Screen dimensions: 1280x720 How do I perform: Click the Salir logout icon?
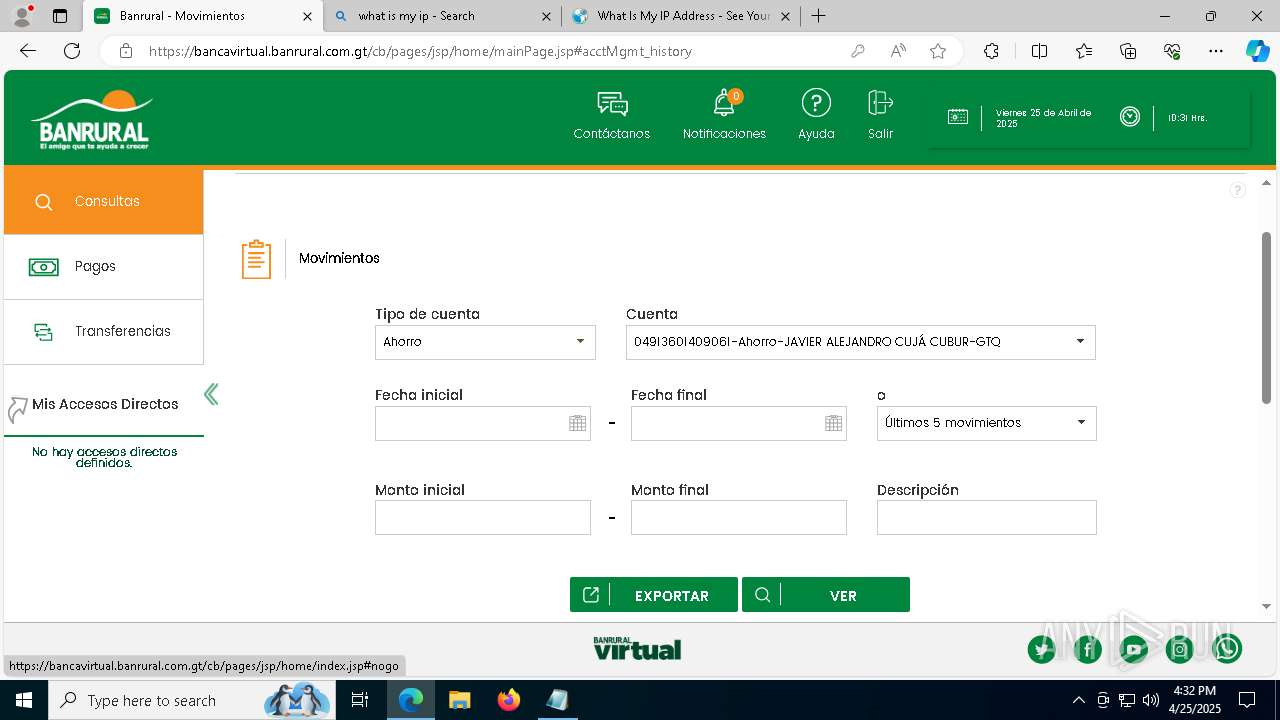click(880, 103)
